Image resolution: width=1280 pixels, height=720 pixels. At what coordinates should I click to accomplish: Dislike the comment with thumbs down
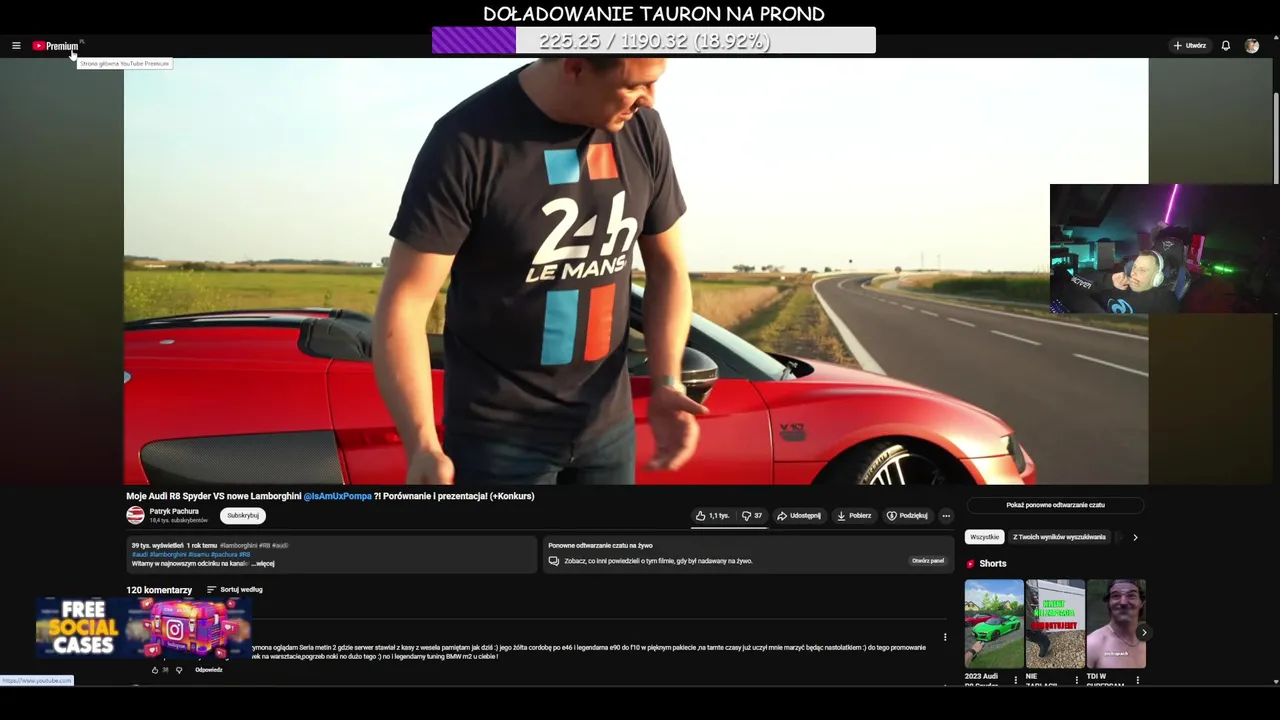(179, 670)
